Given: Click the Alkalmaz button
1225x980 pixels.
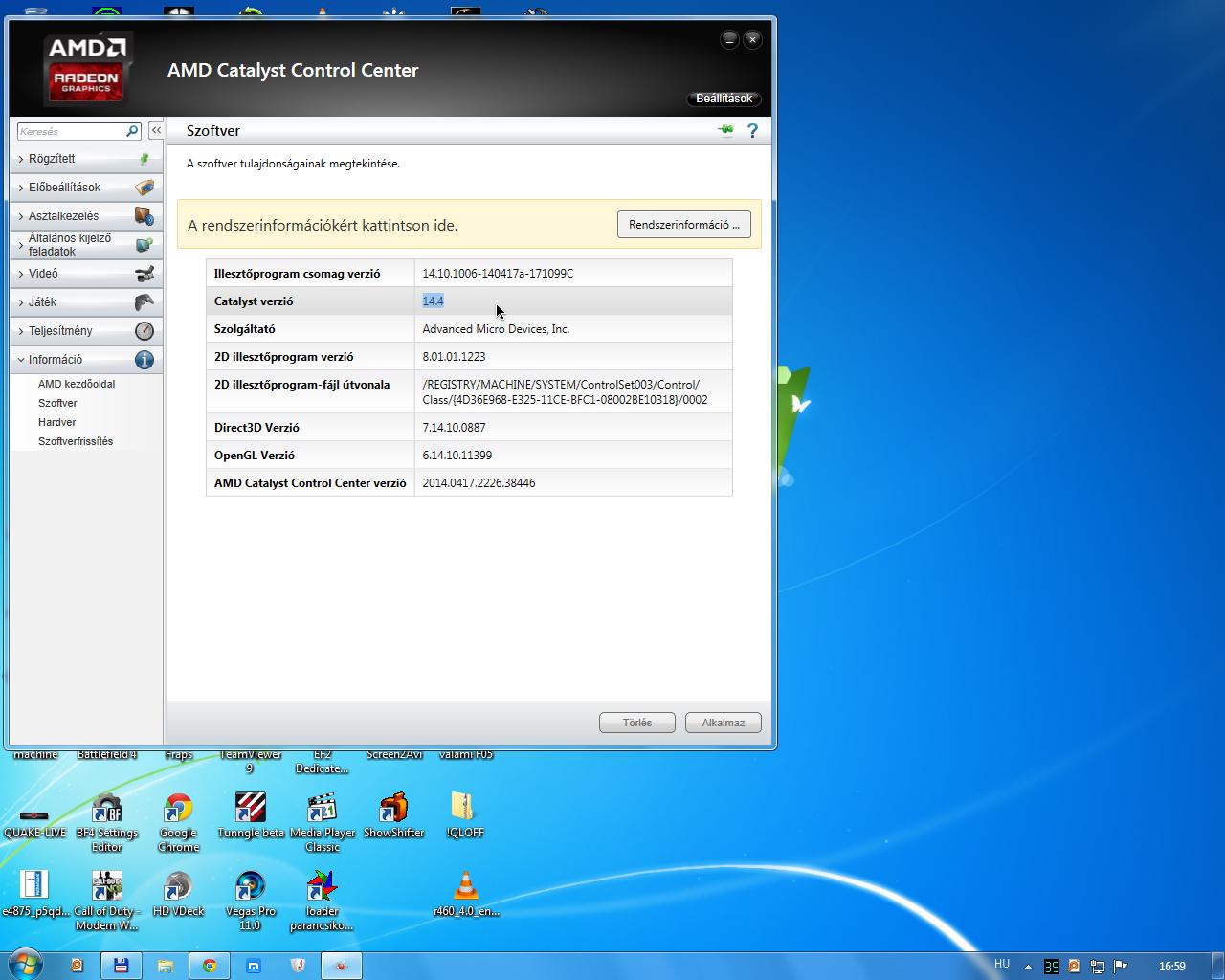Looking at the screenshot, I should [x=724, y=723].
